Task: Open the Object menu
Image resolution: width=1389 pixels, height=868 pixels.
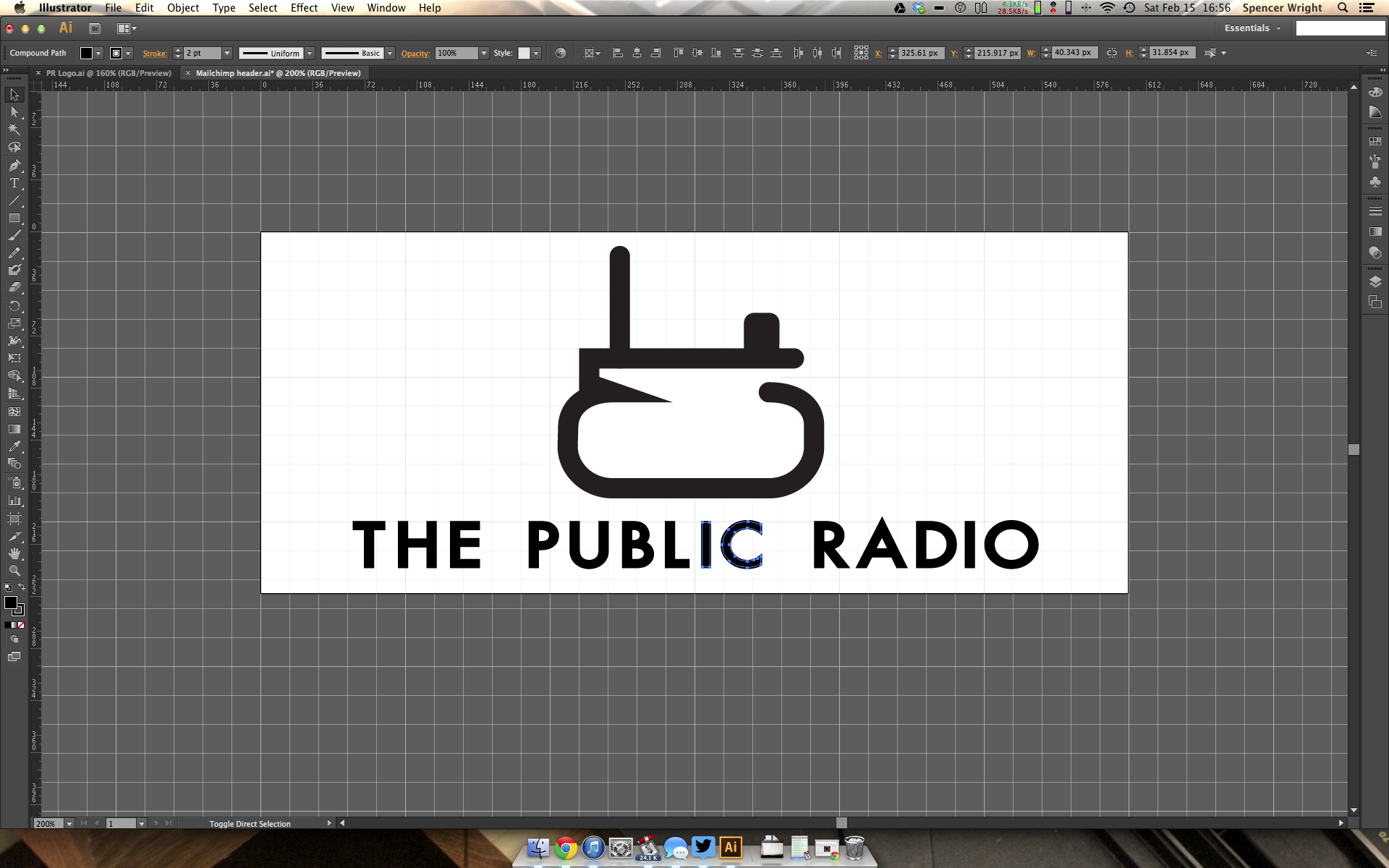Action: point(182,8)
